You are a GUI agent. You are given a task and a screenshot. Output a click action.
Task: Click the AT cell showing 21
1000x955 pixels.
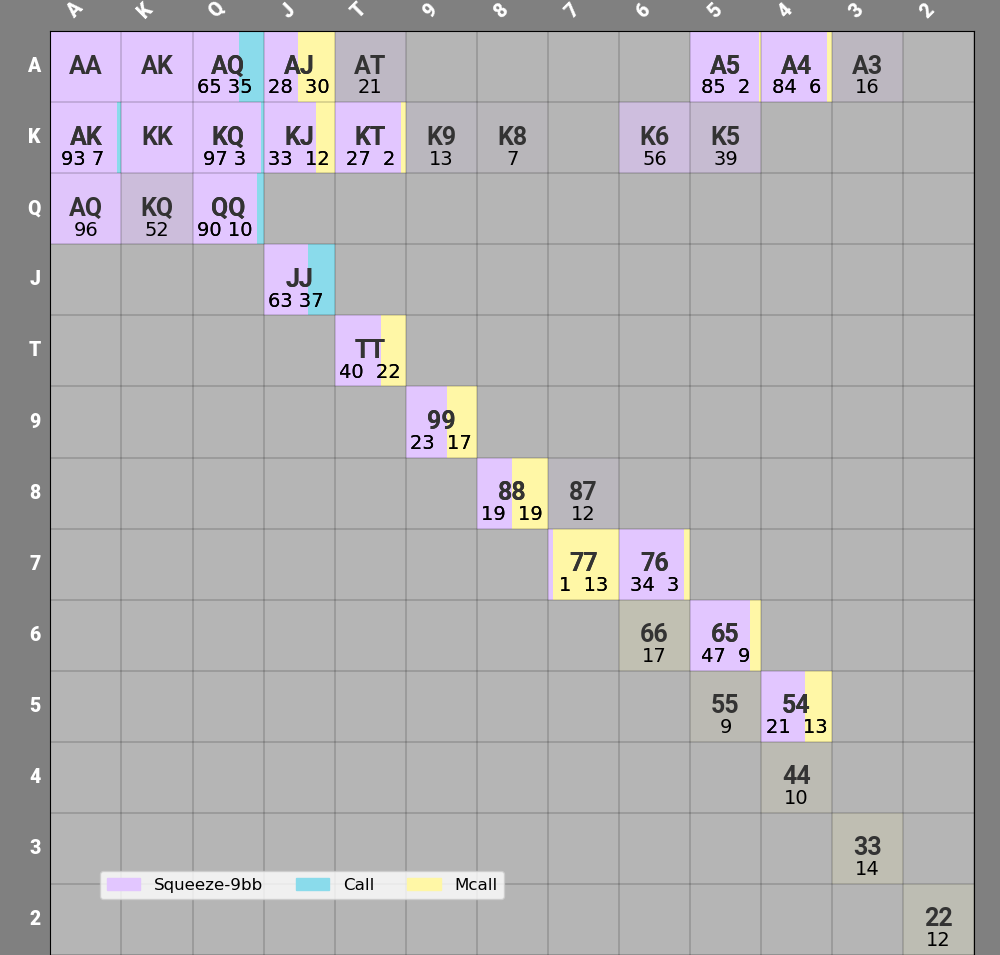370,67
